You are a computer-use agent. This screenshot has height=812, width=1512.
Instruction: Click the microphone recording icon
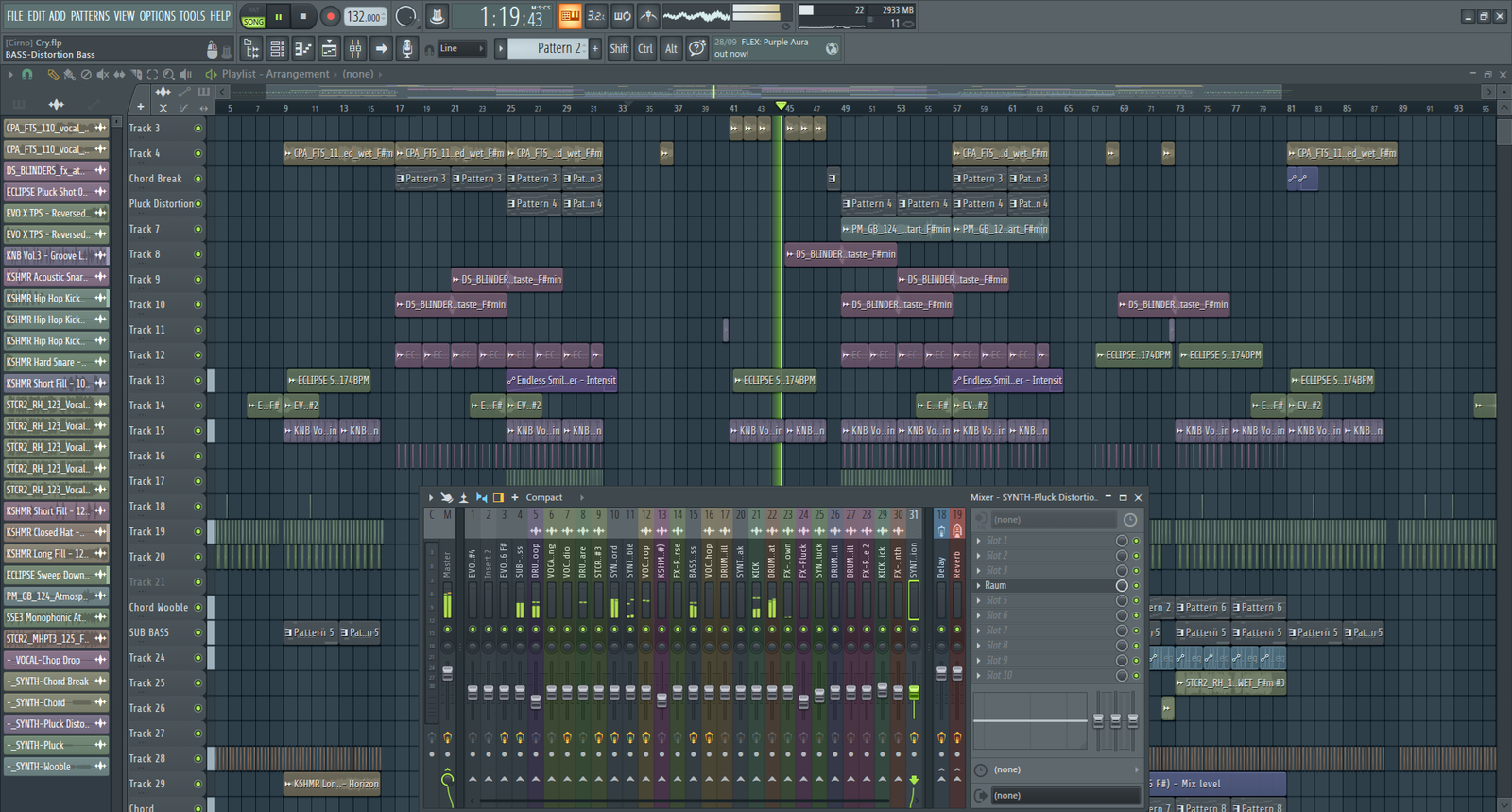tap(407, 48)
